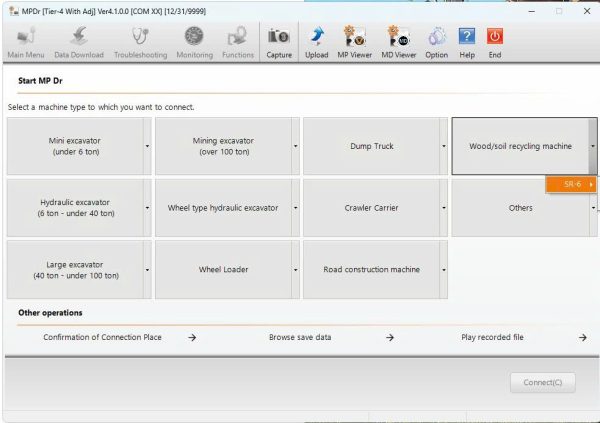Image resolution: width=600 pixels, height=423 pixels.
Task: Expand the Wheel Loader dropdown arrow
Action: (295, 269)
